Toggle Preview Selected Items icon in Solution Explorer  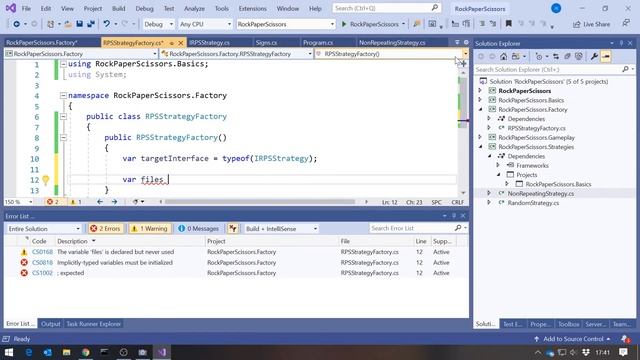[x=606, y=56]
